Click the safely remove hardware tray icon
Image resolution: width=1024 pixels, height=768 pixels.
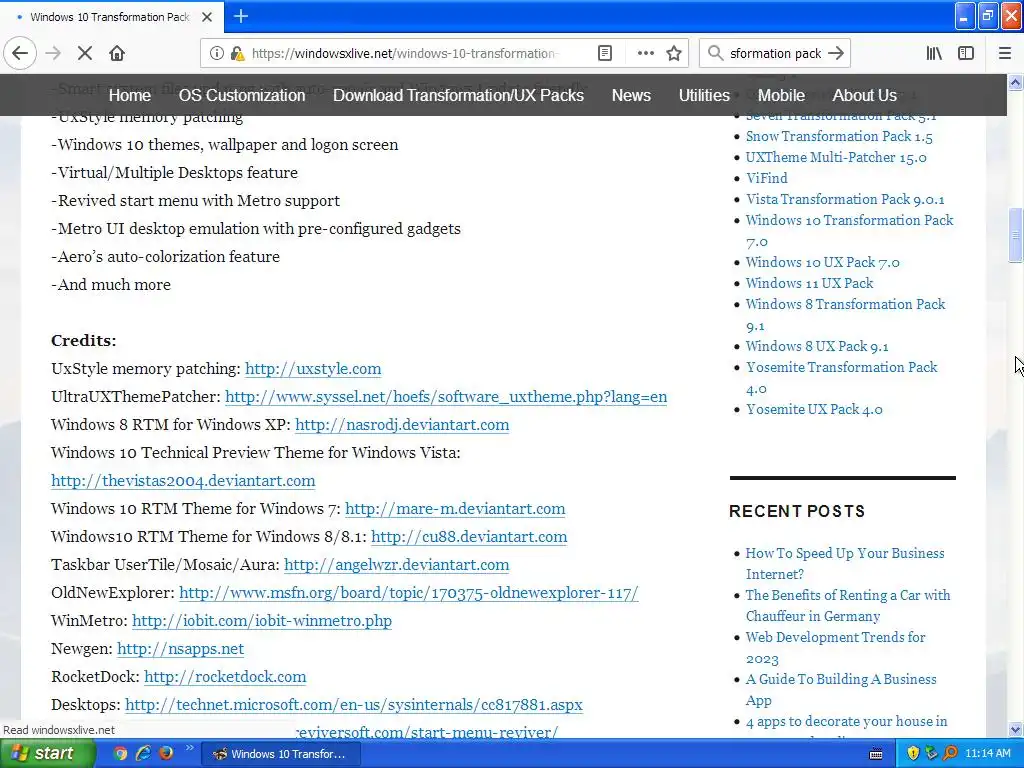(x=931, y=754)
